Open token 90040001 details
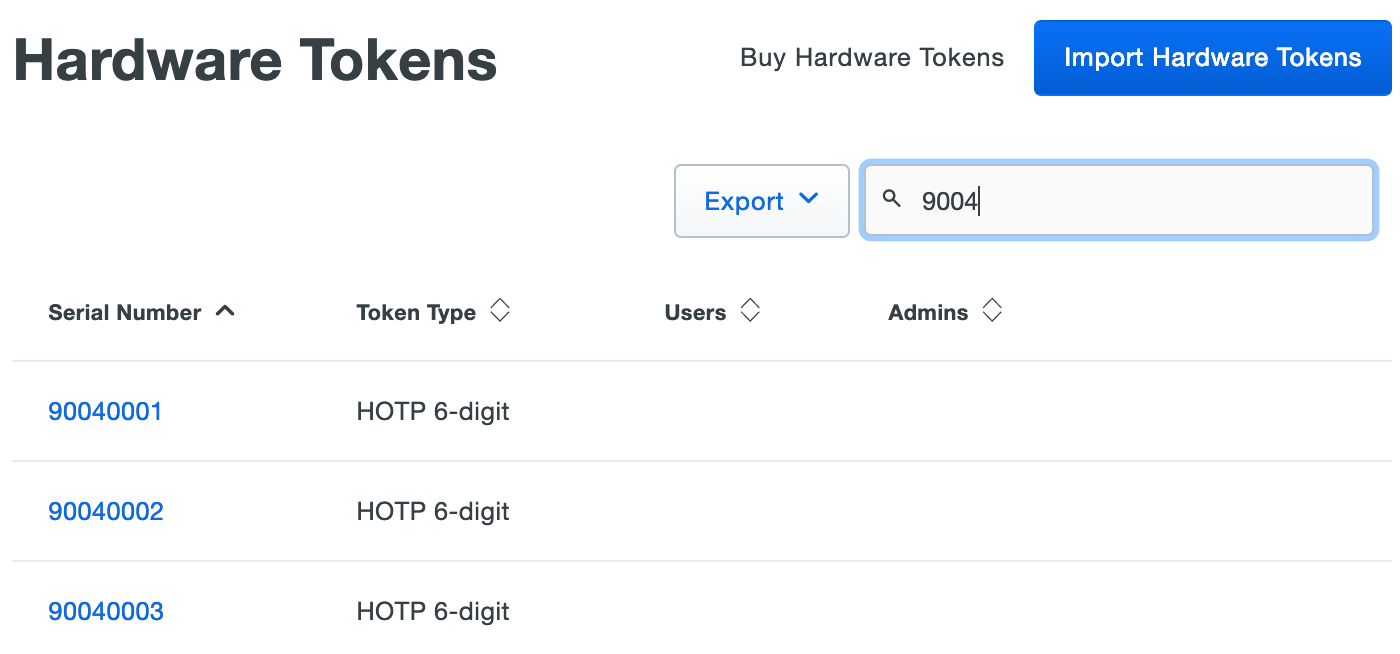Image resolution: width=1400 pixels, height=654 pixels. click(x=105, y=411)
